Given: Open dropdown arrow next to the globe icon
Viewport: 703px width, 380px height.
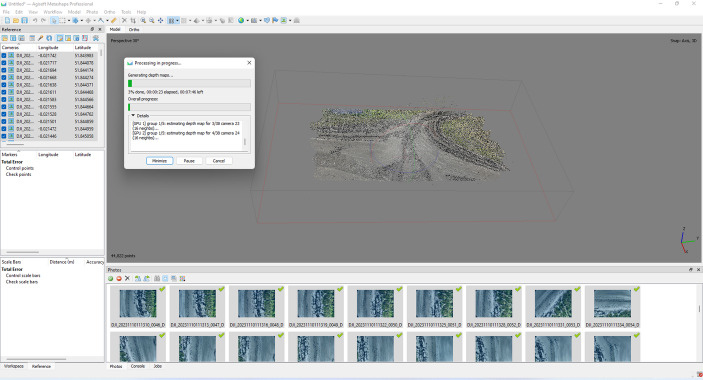Looking at the screenshot, I should 247,20.
